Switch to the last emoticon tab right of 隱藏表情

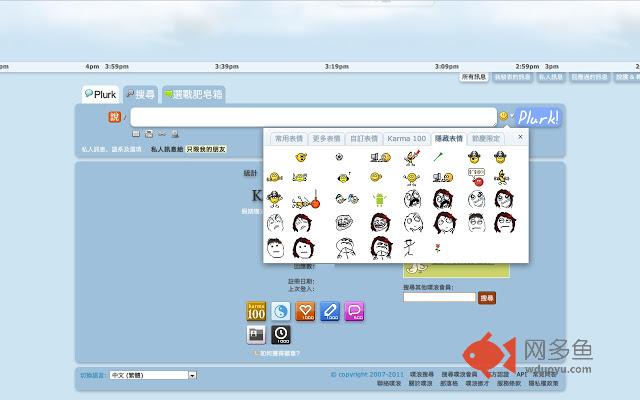coord(486,139)
